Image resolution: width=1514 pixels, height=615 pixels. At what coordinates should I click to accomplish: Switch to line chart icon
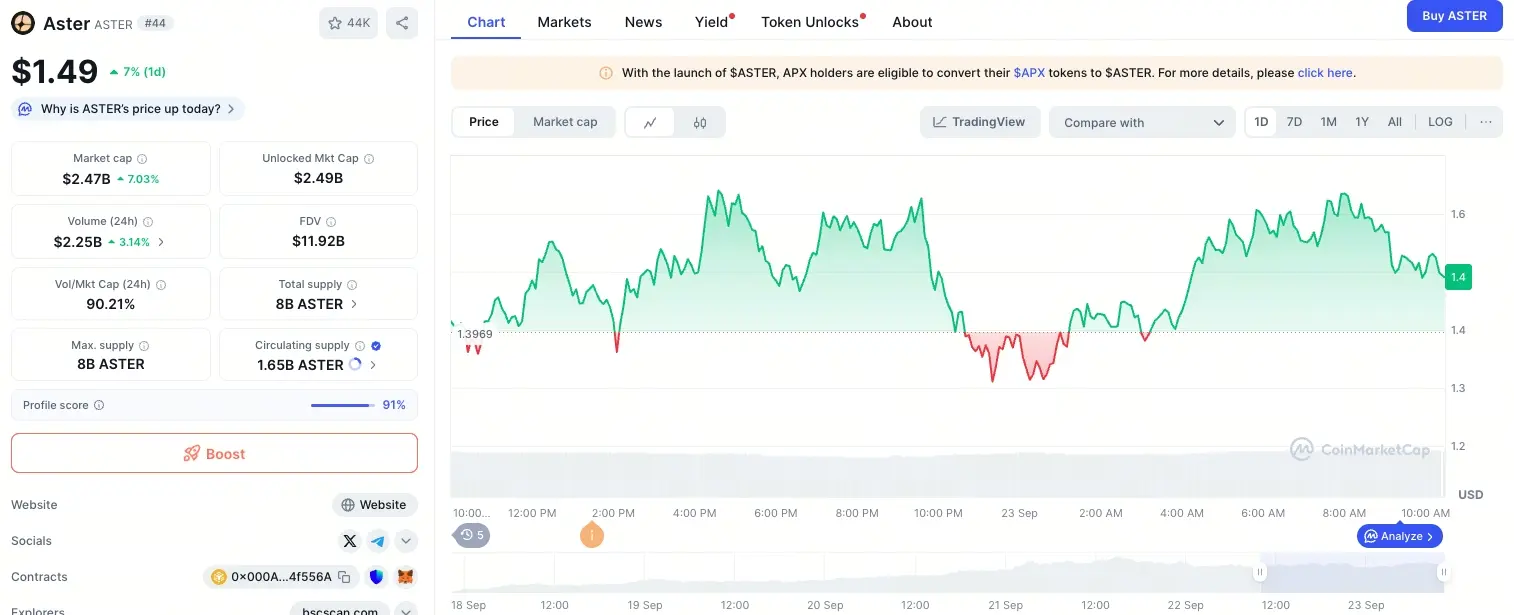click(x=650, y=123)
